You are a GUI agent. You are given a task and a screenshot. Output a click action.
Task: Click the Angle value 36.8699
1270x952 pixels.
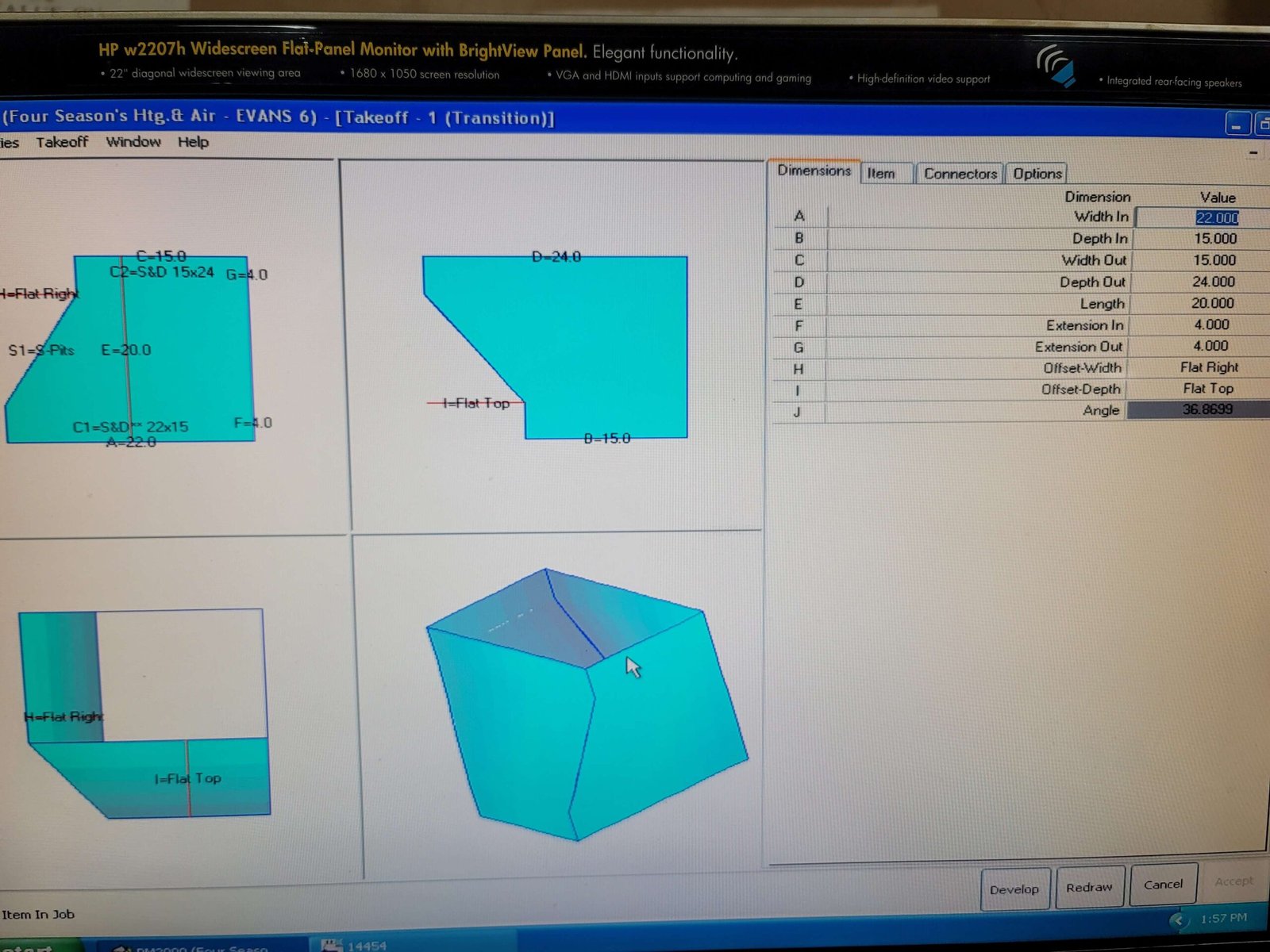pos(1206,409)
